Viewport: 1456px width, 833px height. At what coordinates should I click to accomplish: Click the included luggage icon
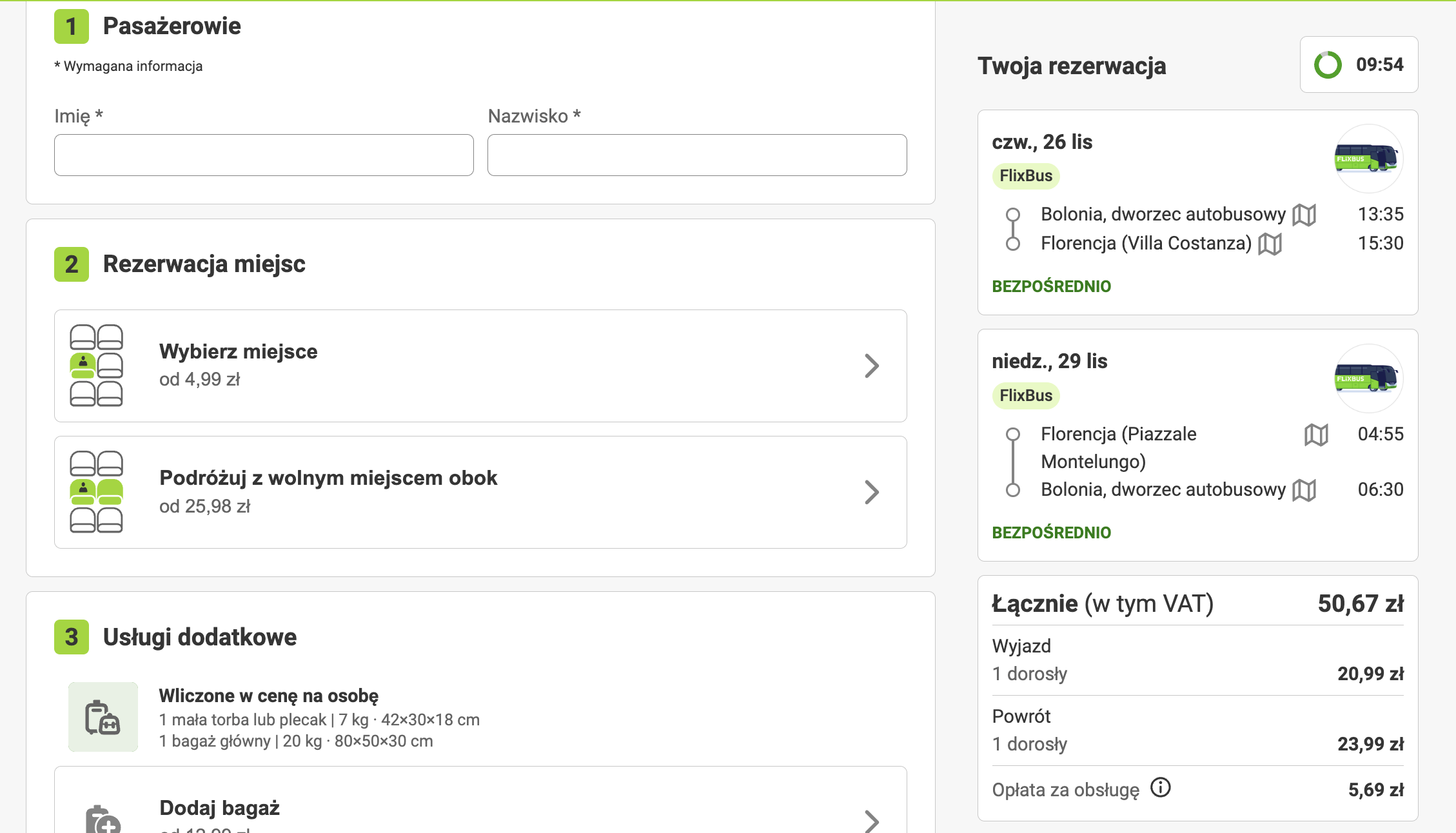[103, 717]
